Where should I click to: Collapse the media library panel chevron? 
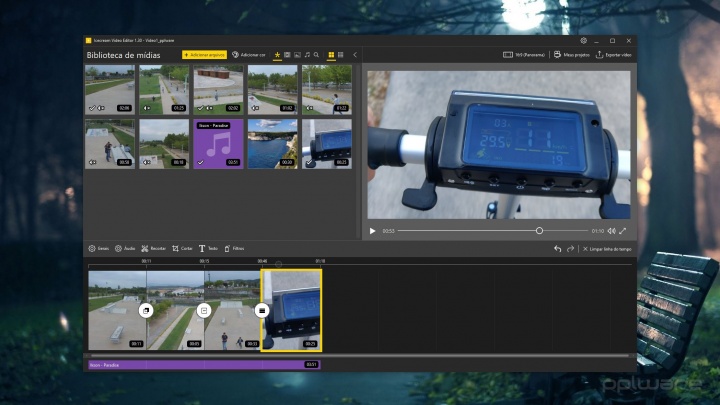(x=355, y=54)
